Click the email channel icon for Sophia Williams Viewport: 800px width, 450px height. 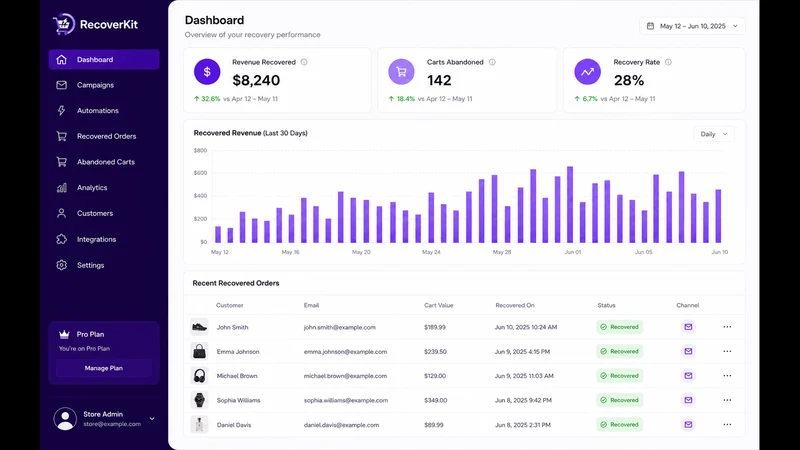(688, 400)
